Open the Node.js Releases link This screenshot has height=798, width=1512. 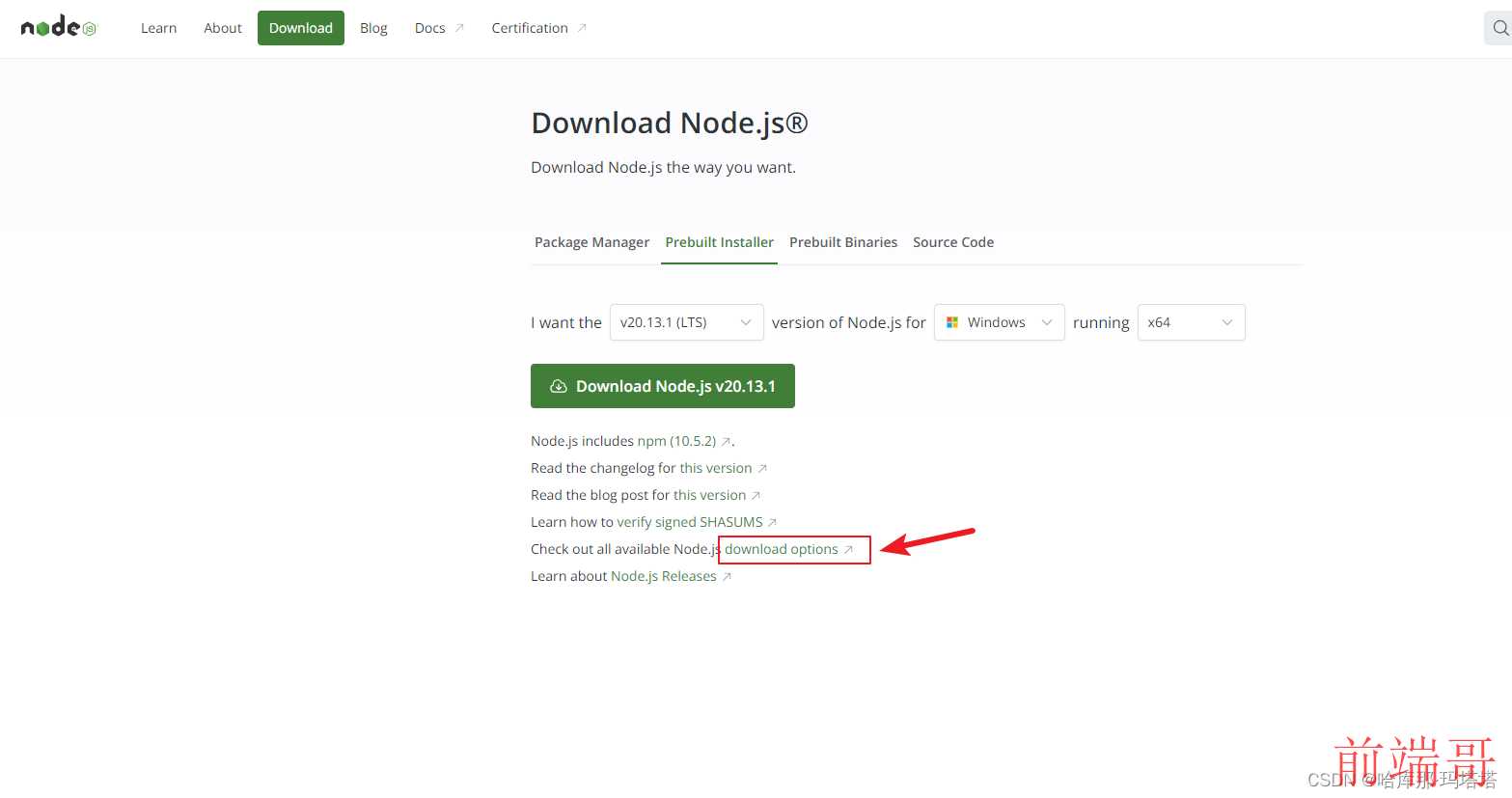[x=664, y=576]
